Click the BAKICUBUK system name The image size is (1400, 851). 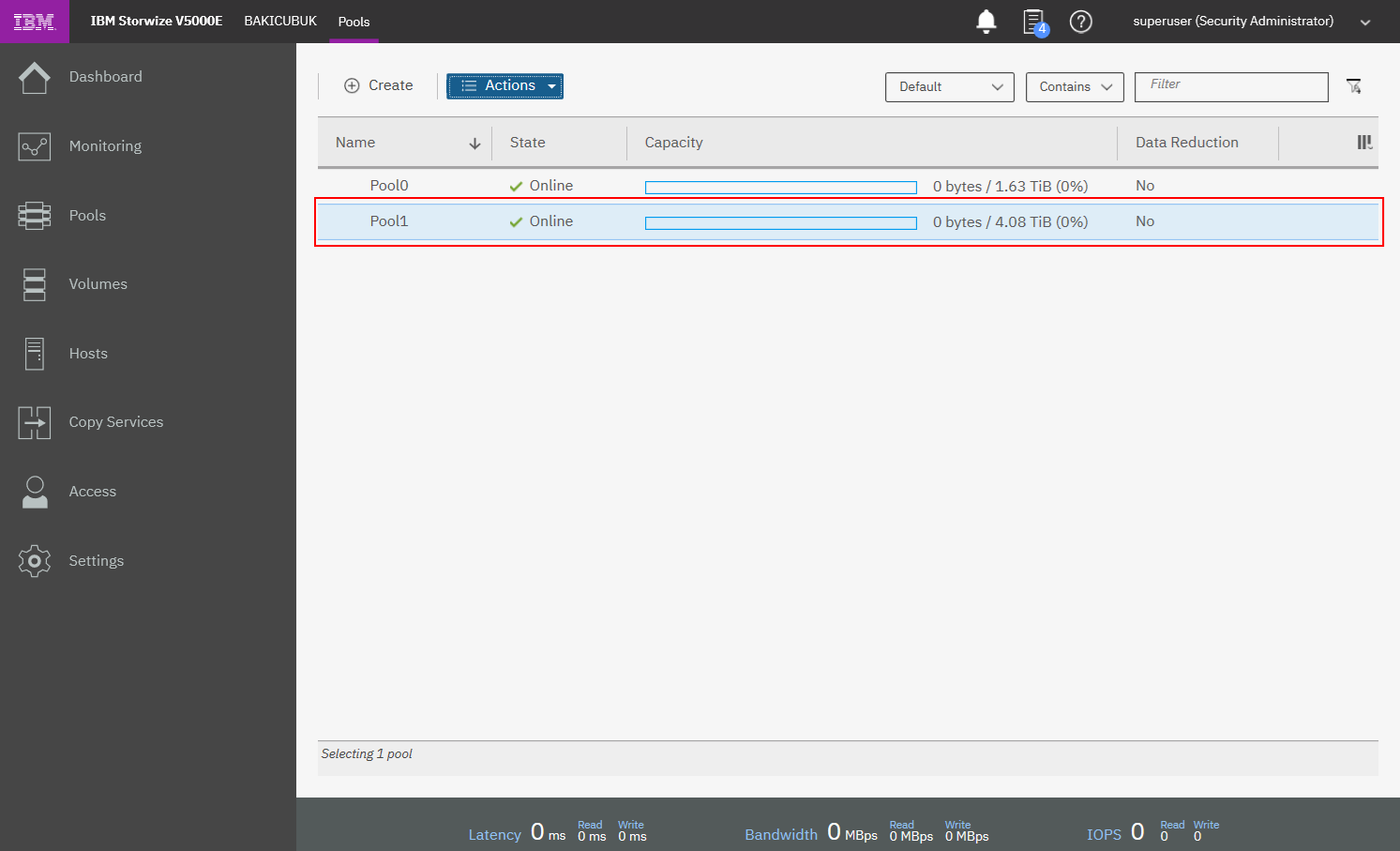pos(280,21)
